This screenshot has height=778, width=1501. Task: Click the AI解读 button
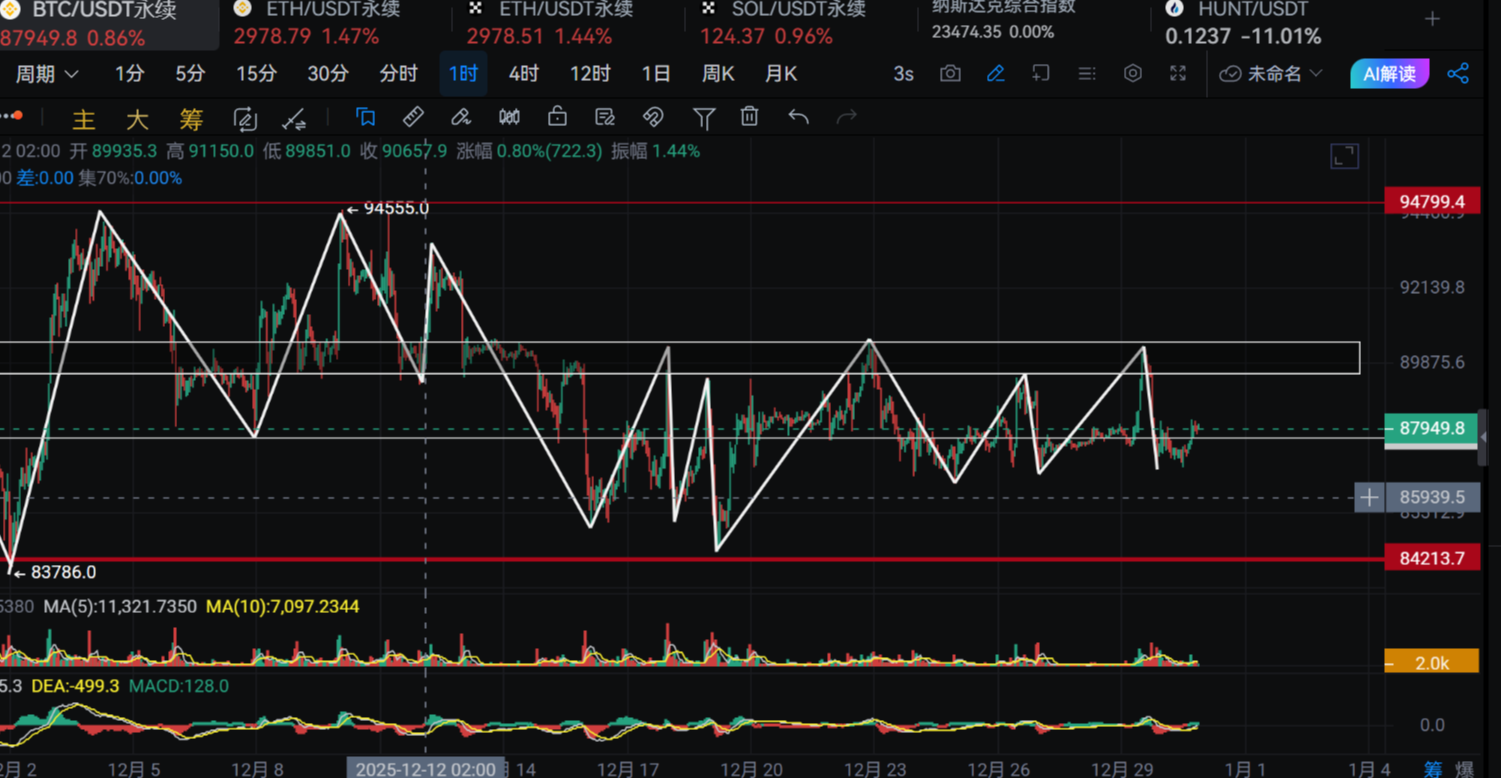[x=1389, y=73]
